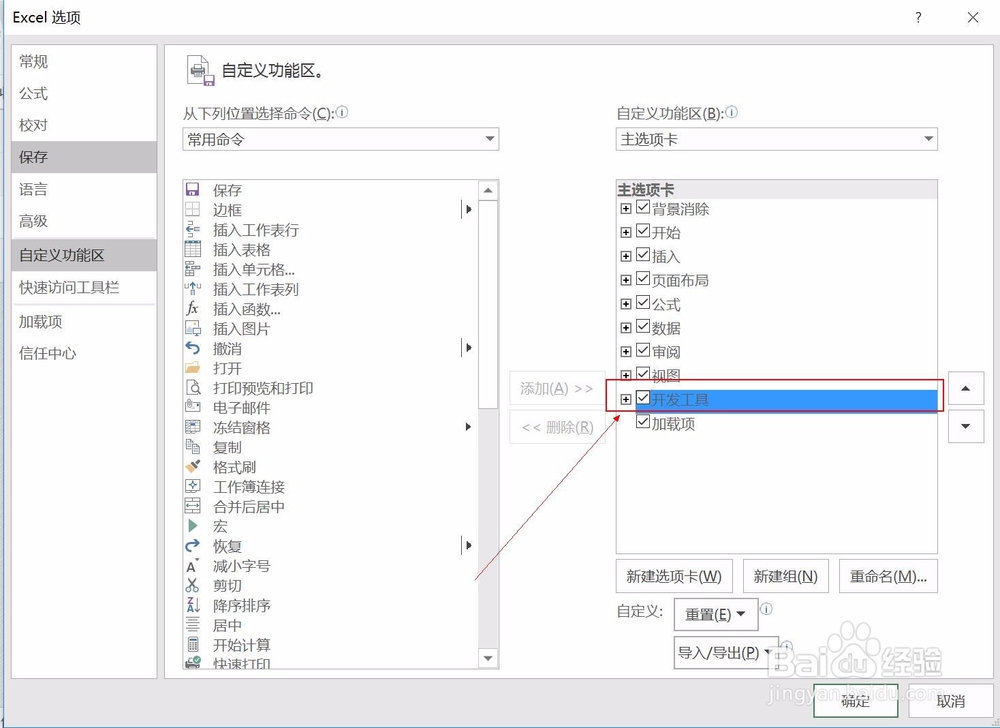
Task: Click the 新建选项卡(W) button
Action: click(x=674, y=576)
